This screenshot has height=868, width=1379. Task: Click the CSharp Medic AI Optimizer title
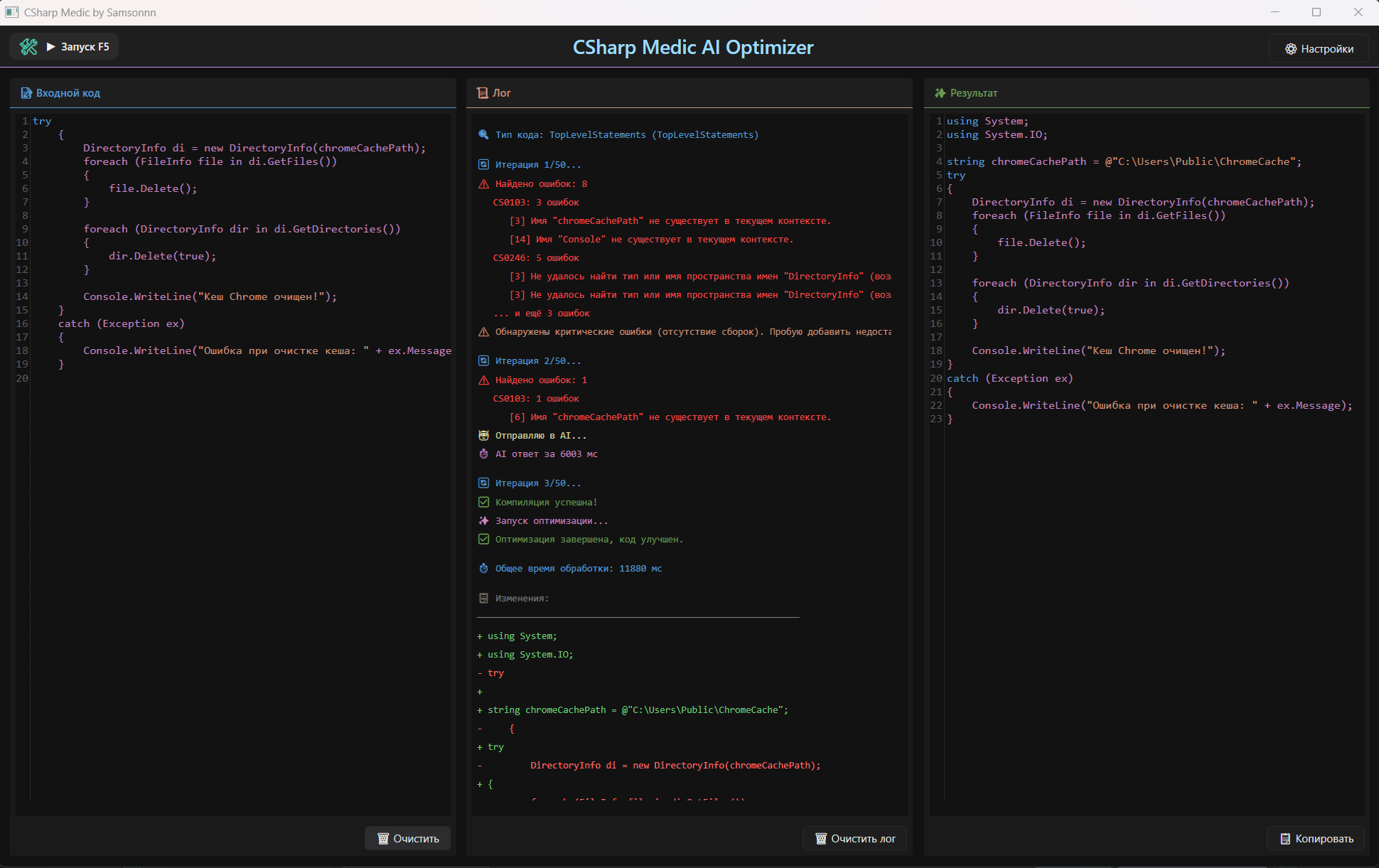pos(693,48)
